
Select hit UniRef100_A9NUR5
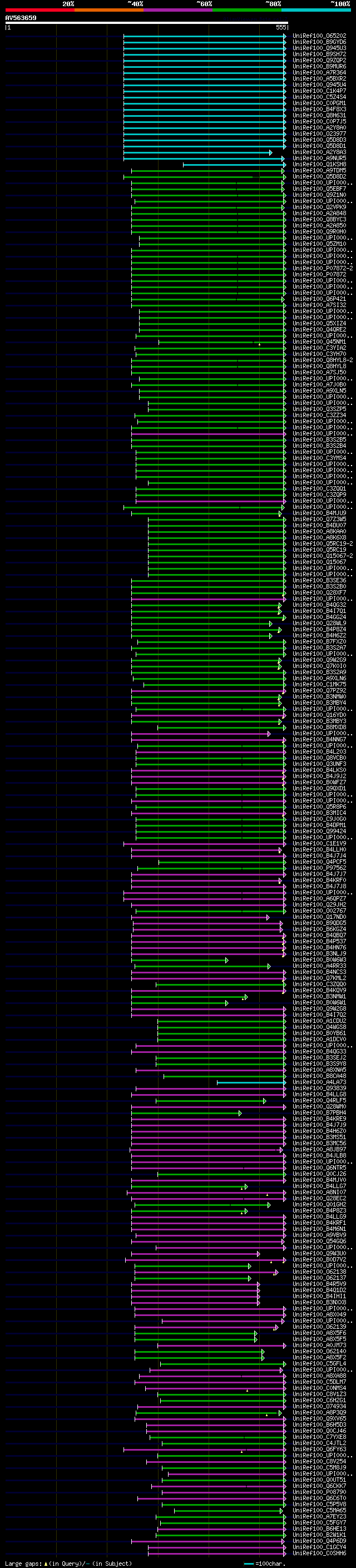319,159
